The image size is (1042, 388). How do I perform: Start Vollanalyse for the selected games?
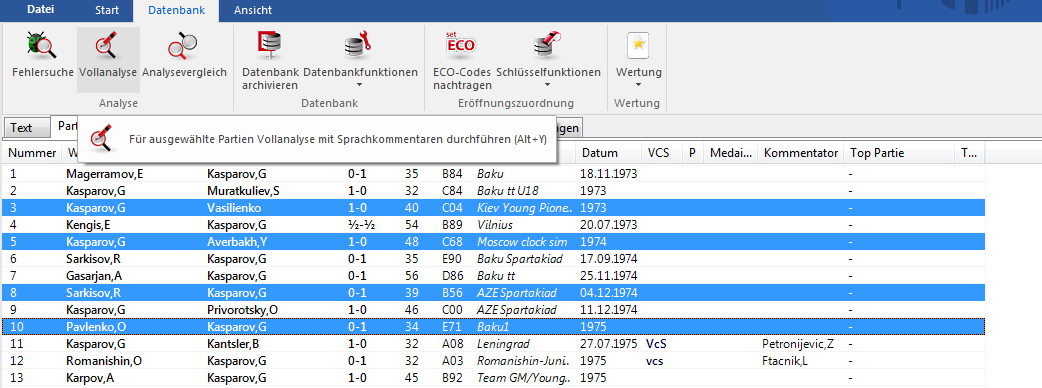(108, 47)
